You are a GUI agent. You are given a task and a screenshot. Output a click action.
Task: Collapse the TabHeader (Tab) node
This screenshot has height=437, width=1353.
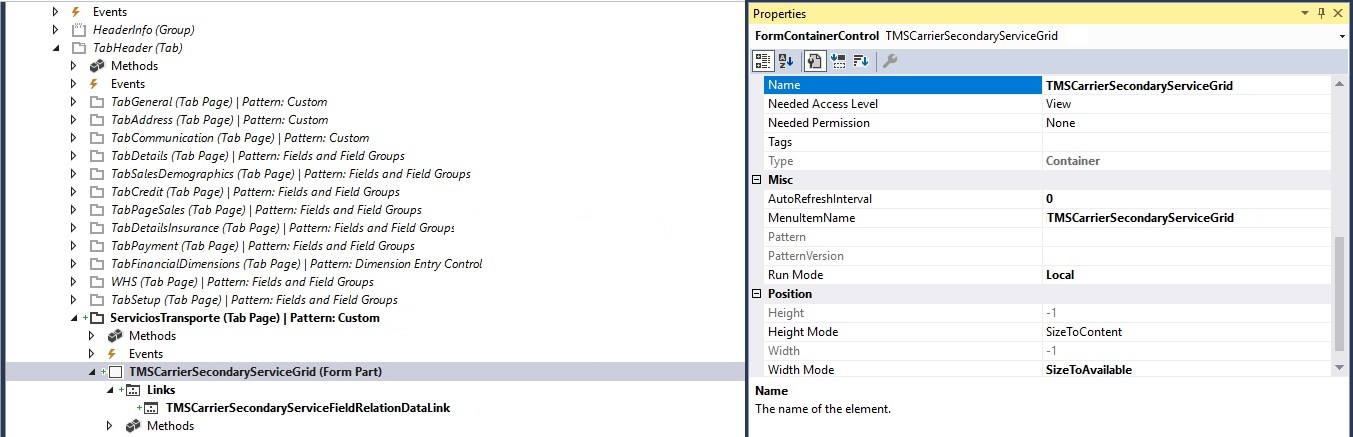pos(56,48)
